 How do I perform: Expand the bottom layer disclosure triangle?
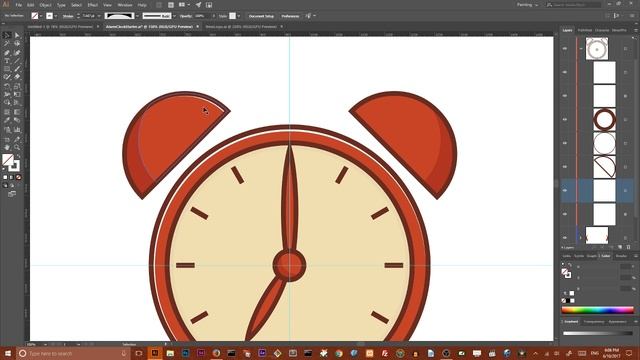(x=581, y=237)
